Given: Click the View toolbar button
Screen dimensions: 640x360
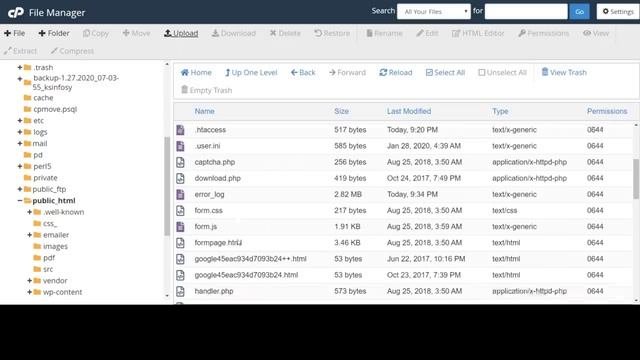Looking at the screenshot, I should pos(596,33).
